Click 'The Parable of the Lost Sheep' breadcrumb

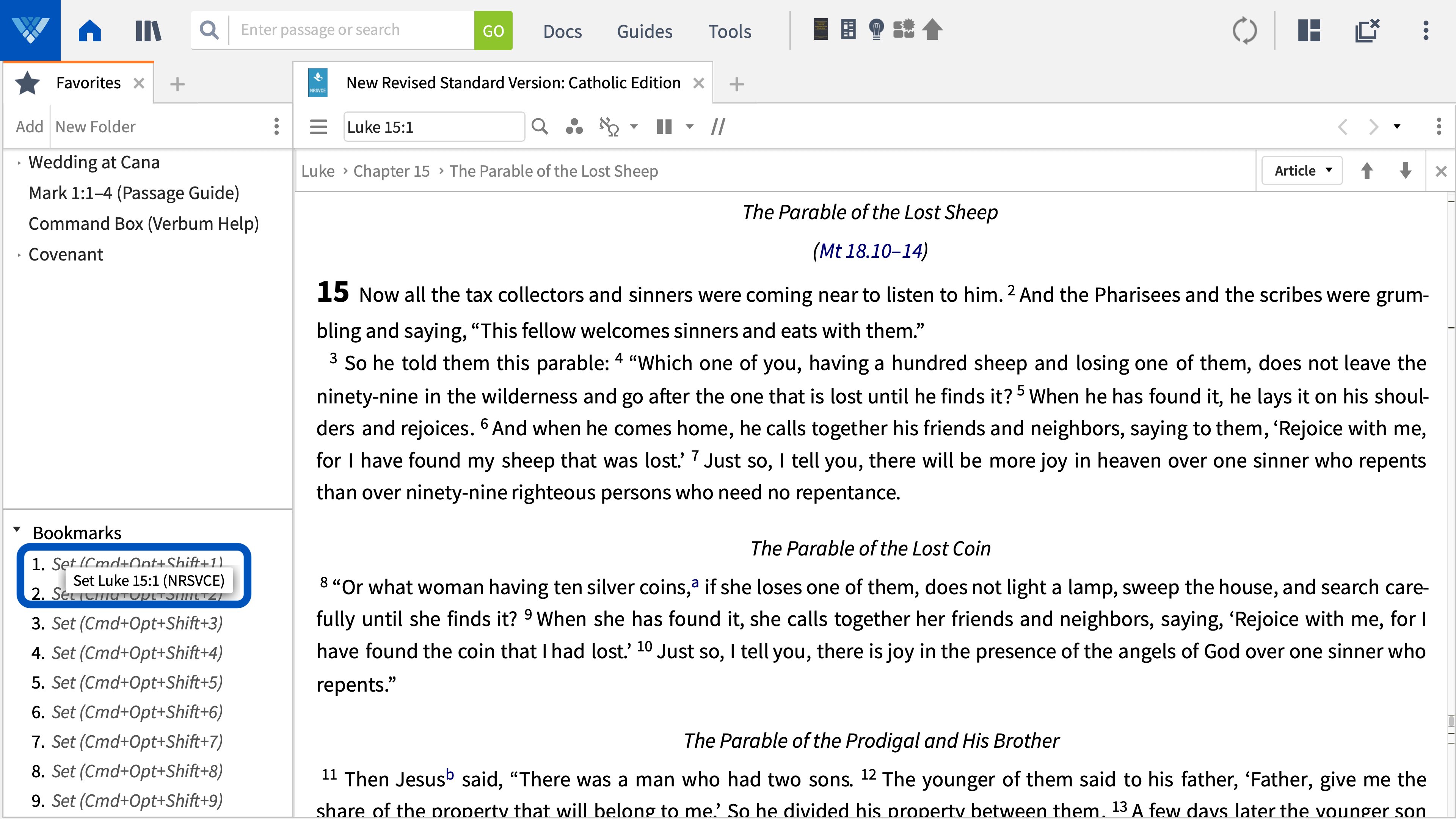(x=553, y=171)
